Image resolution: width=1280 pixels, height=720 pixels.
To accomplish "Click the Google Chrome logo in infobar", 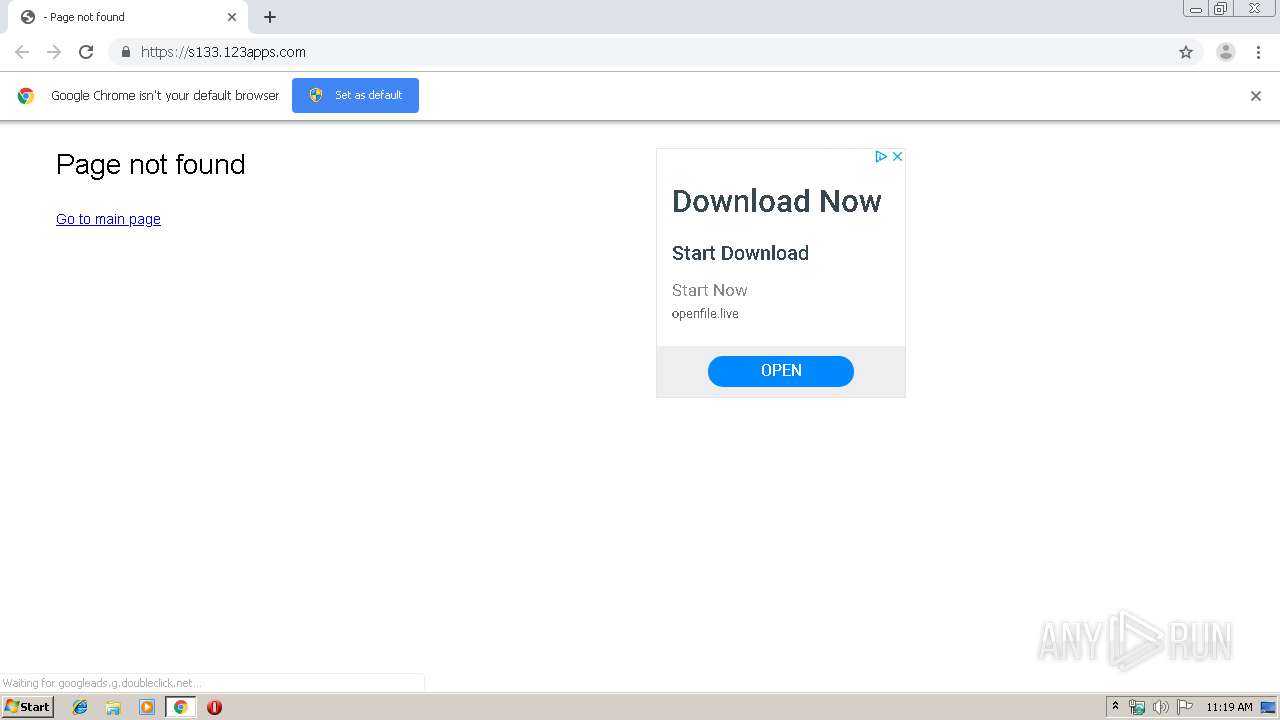I will [26, 96].
